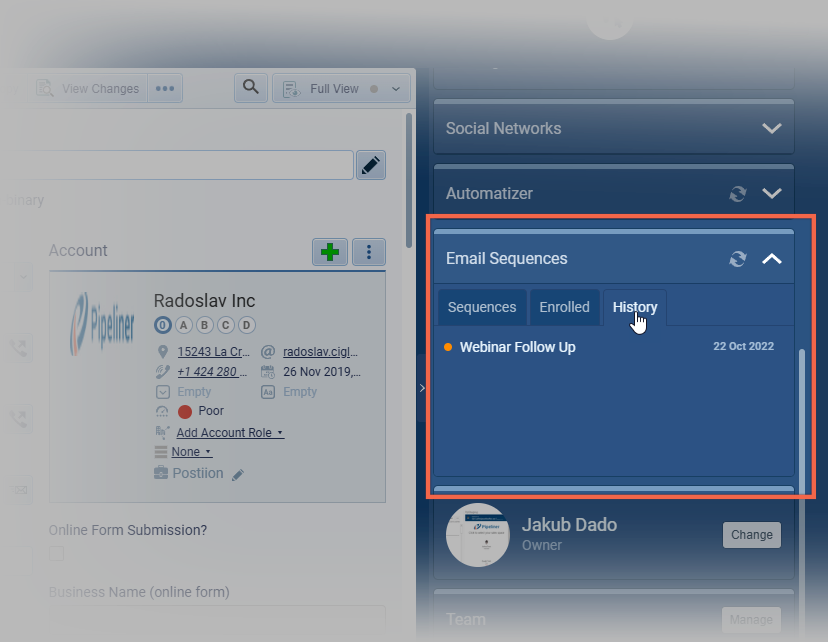Click the record name input field
The height and width of the screenshot is (642, 828).
[x=177, y=165]
